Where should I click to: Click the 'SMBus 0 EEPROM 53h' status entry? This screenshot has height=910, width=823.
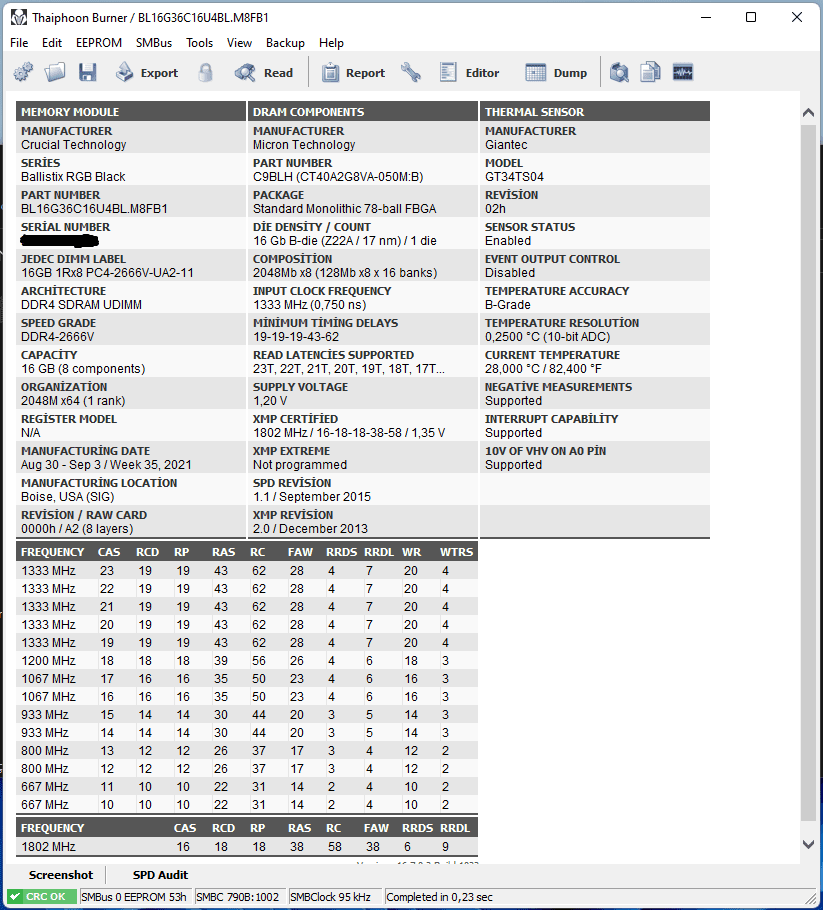pos(134,897)
